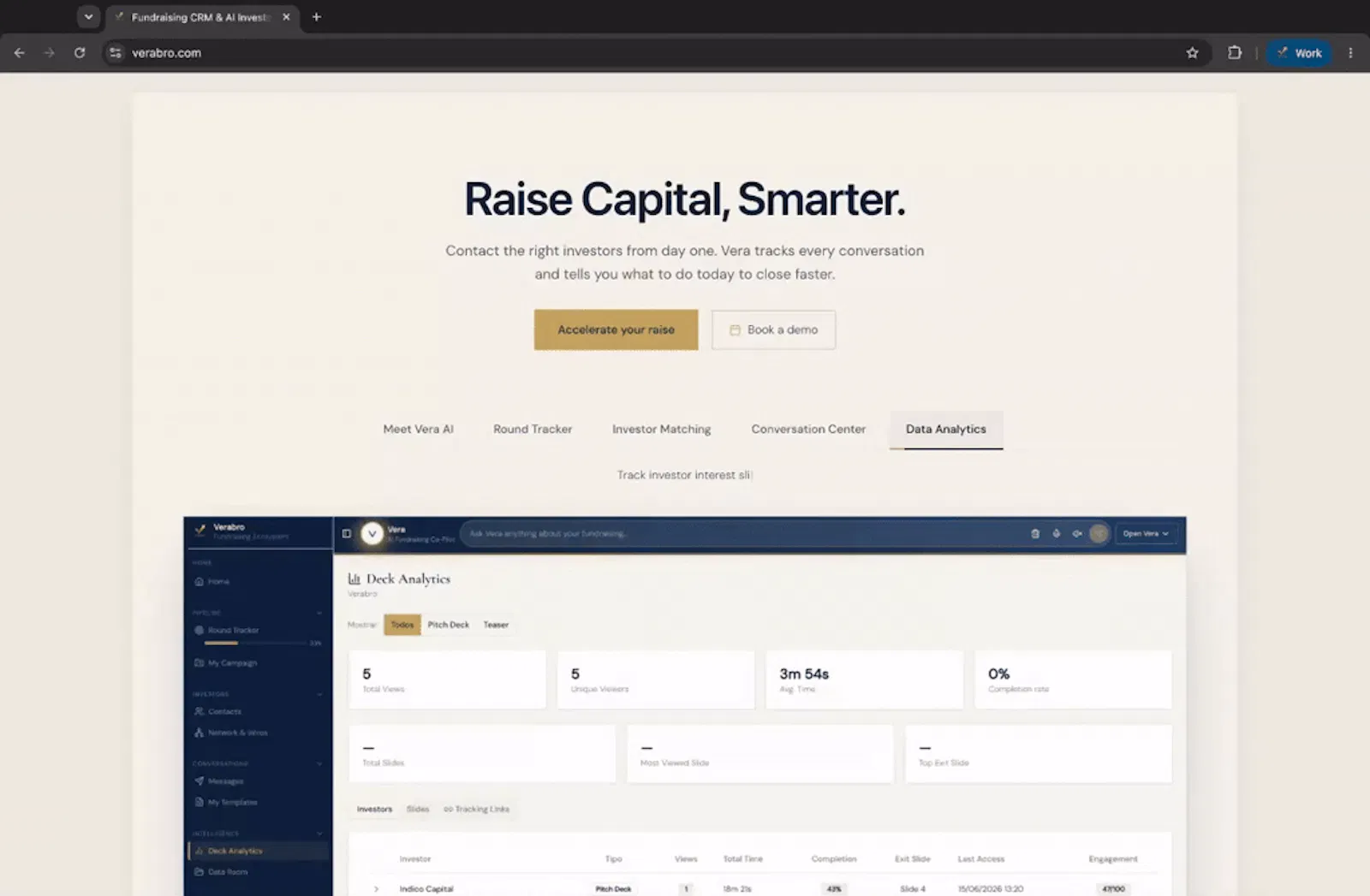Click the Indico Capital investor name
Image resolution: width=1370 pixels, height=896 pixels.
[426, 889]
